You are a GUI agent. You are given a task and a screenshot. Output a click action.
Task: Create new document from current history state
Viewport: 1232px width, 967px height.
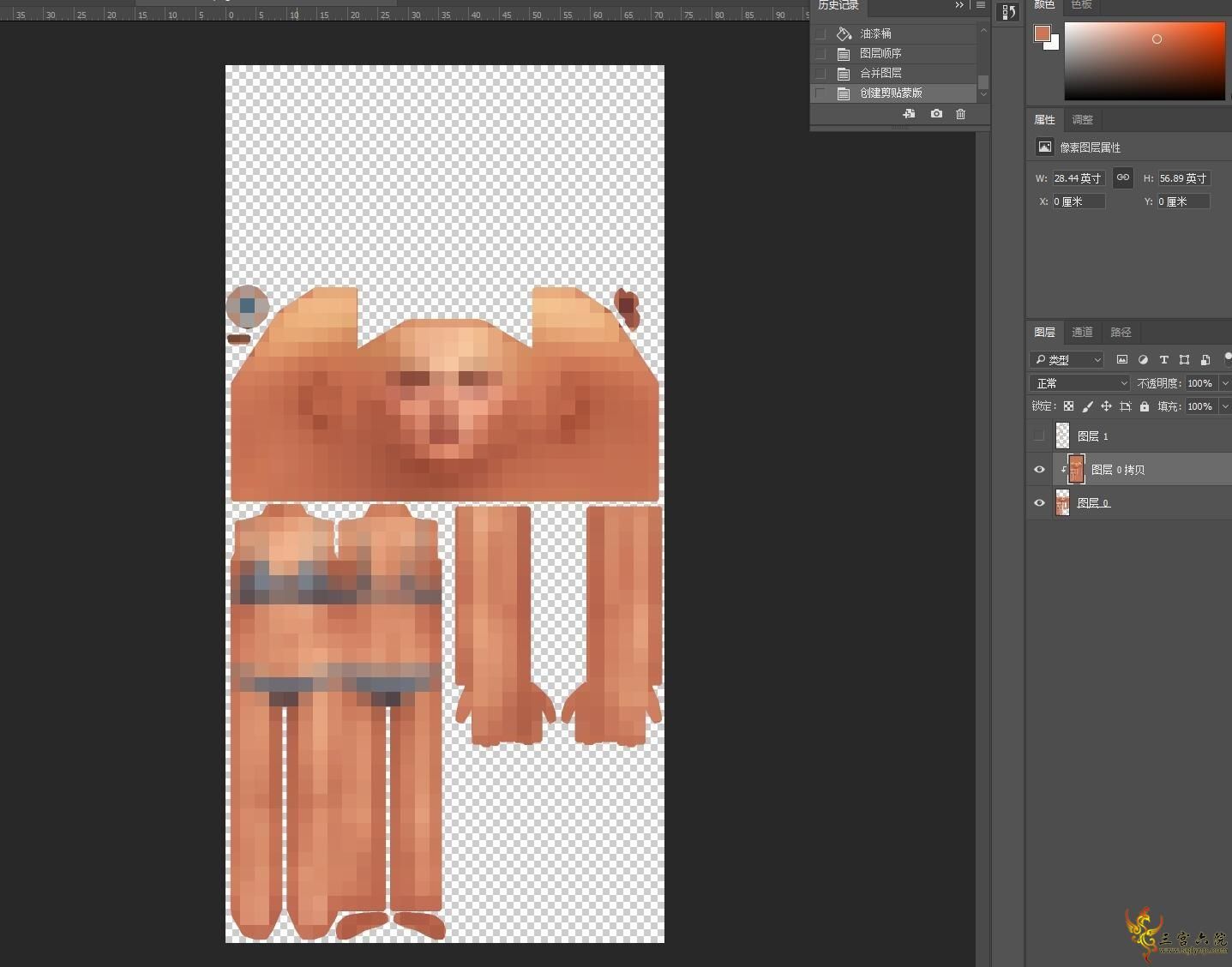[x=909, y=114]
